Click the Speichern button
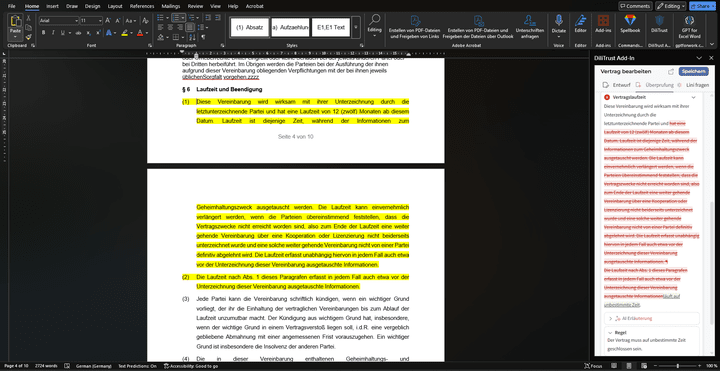The image size is (720, 371). click(693, 72)
